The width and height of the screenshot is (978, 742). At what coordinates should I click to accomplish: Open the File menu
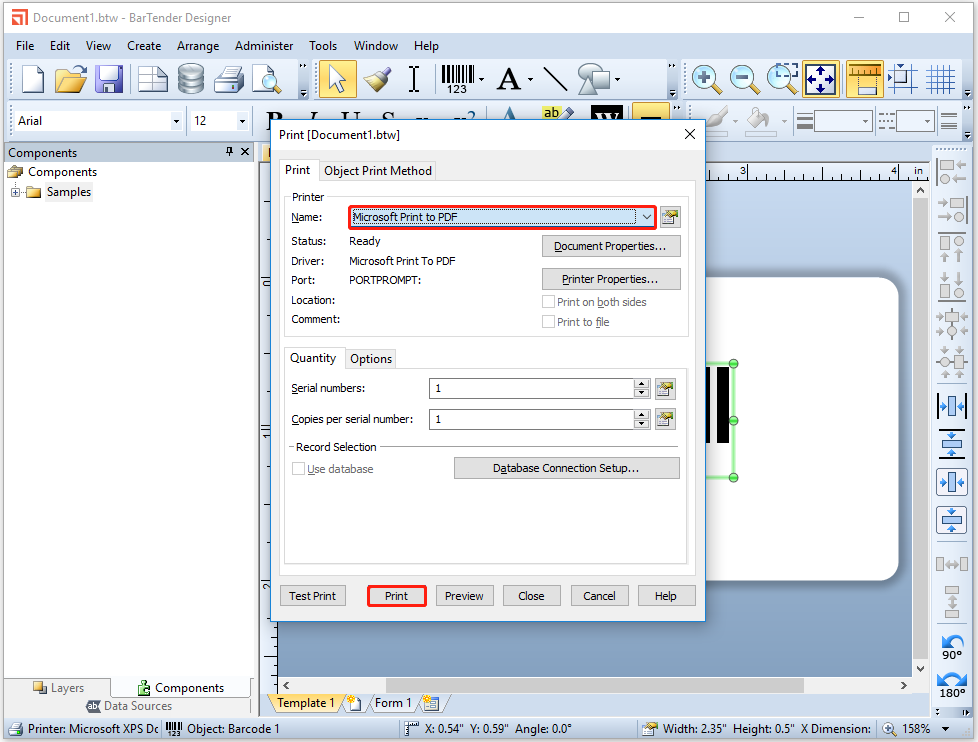(25, 46)
